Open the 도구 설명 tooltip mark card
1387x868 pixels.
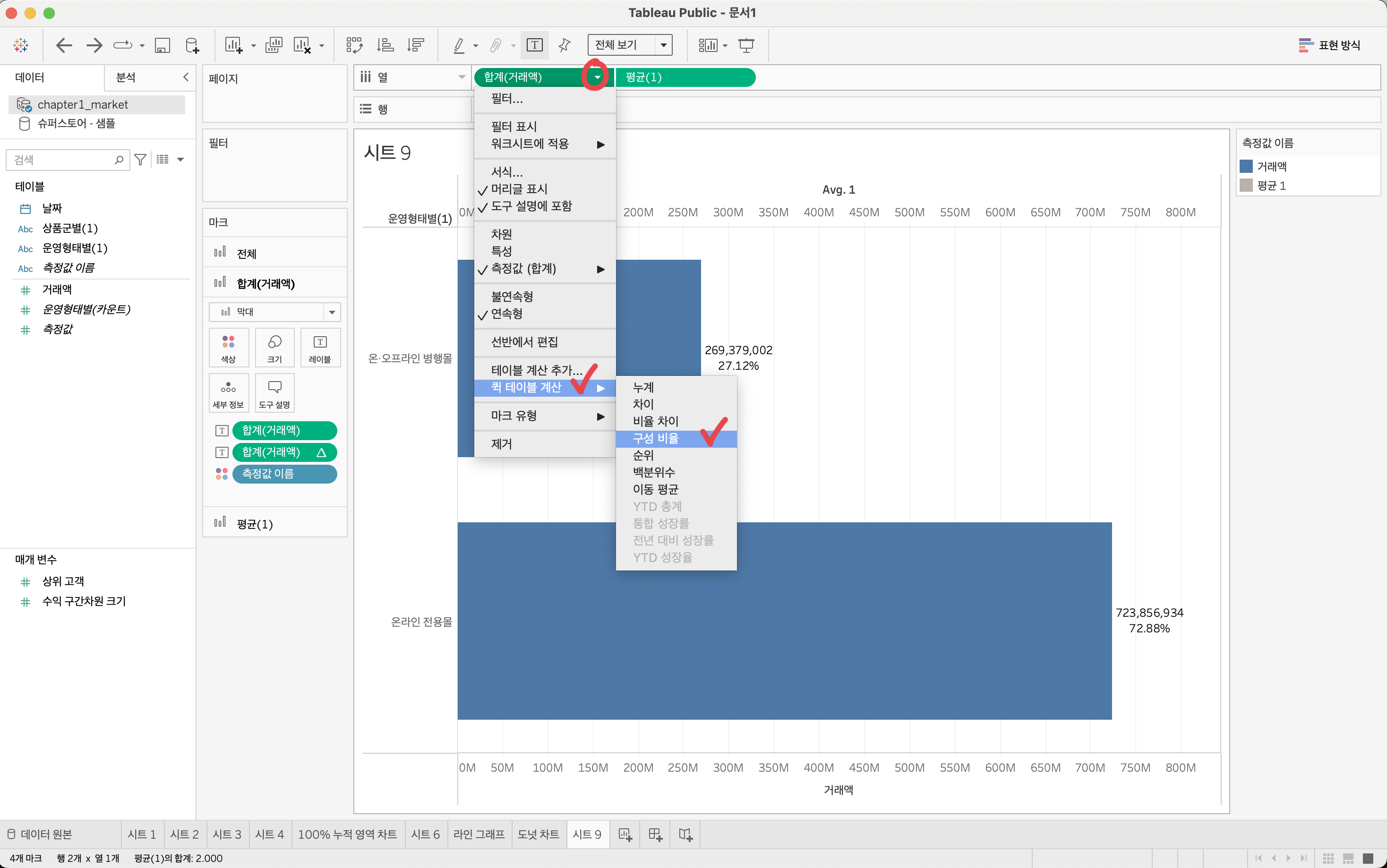[274, 393]
